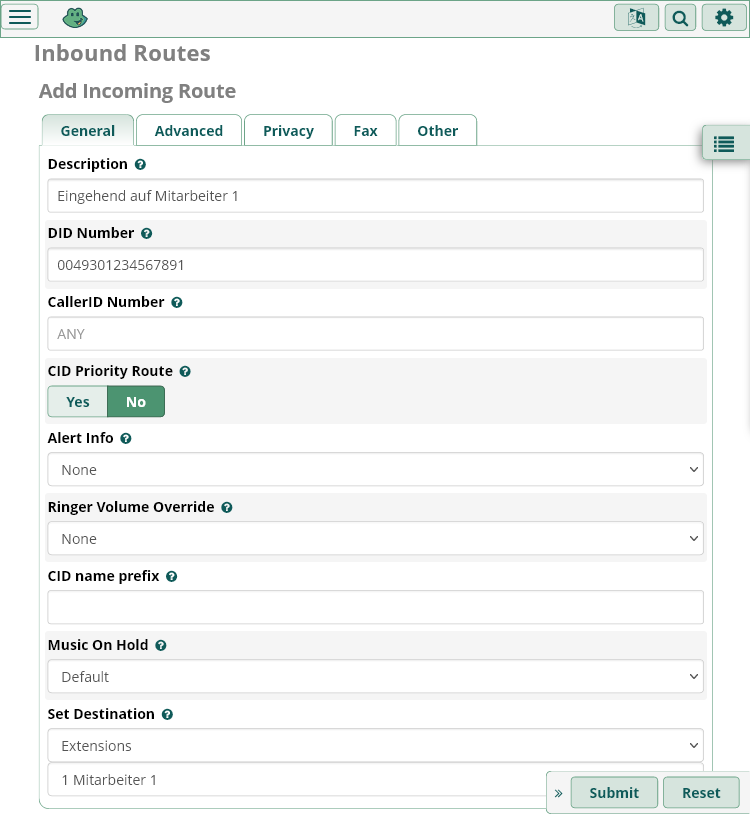Click help icon beside DID Number

pyautogui.click(x=147, y=233)
